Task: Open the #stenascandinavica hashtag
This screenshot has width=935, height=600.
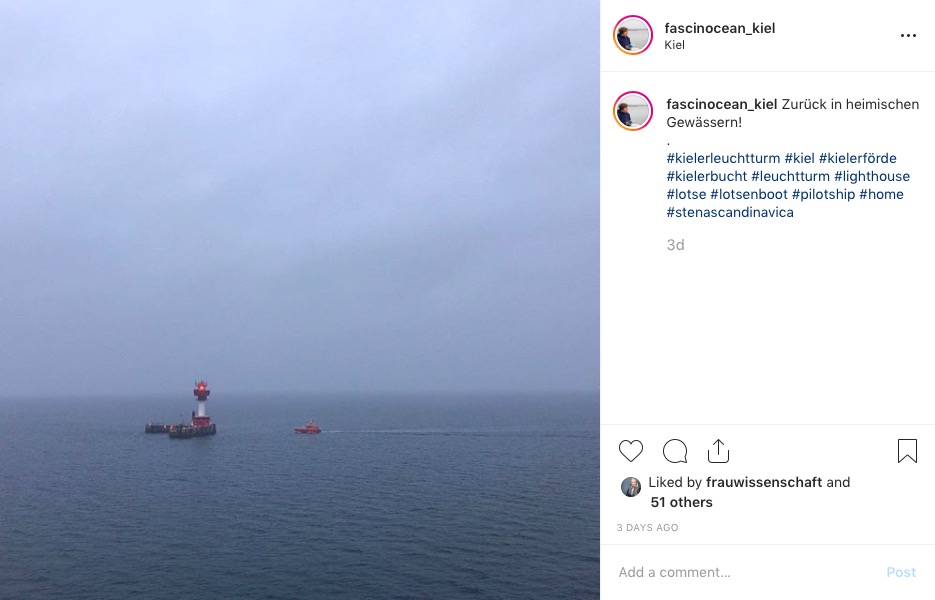Action: [x=730, y=212]
